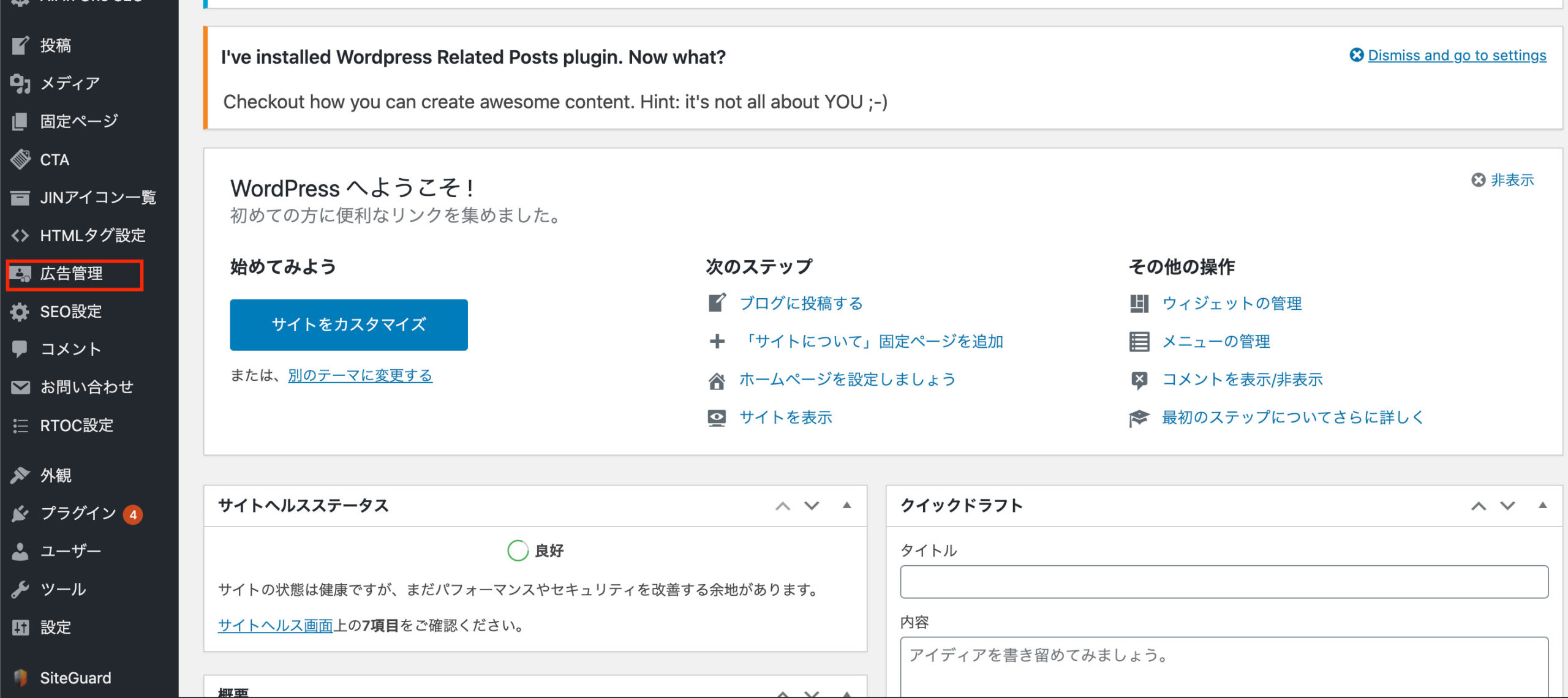
Task: Click ホームページを設定しましょう link
Action: point(848,380)
